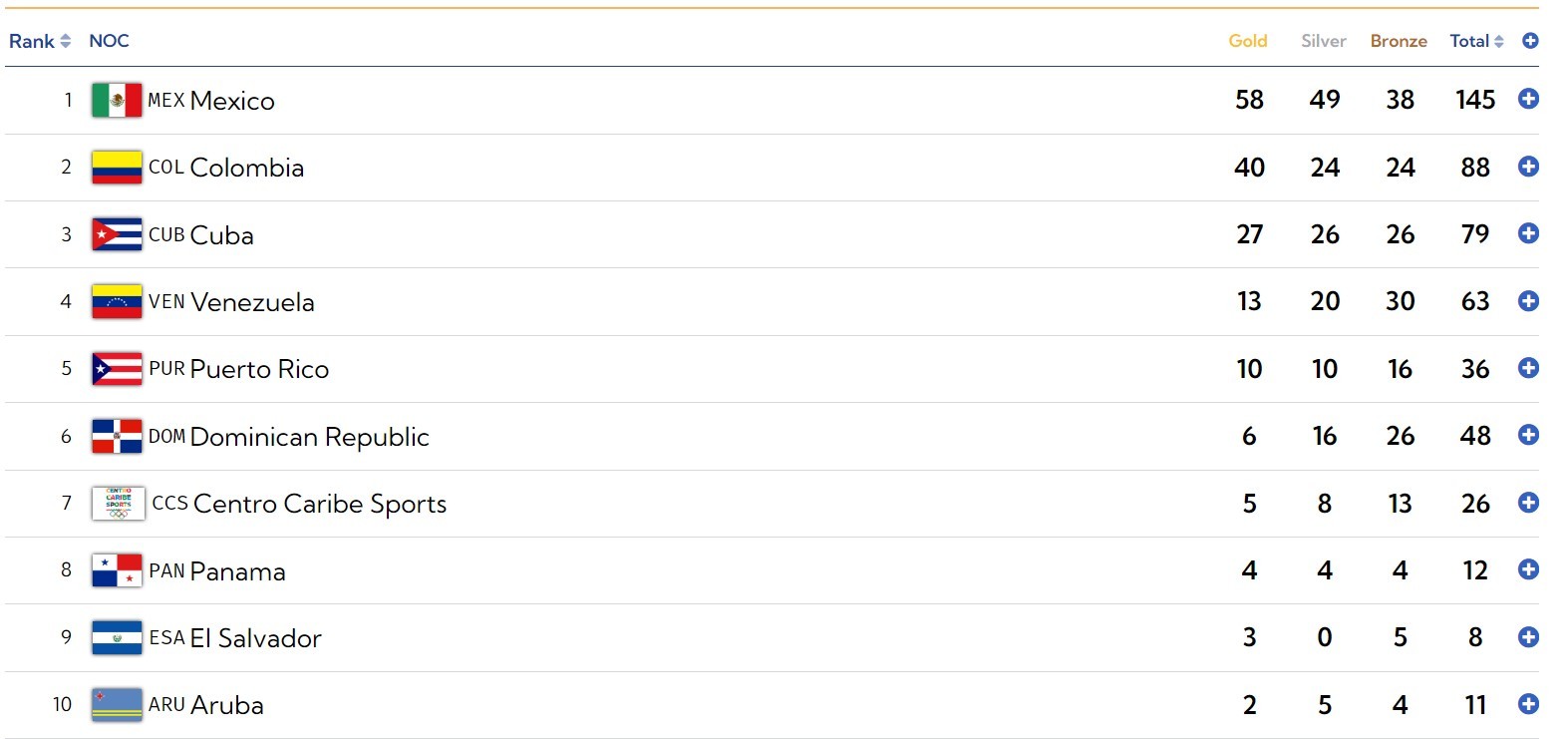Expand Mexico's medal details row
1568x739 pixels.
coord(1528,99)
